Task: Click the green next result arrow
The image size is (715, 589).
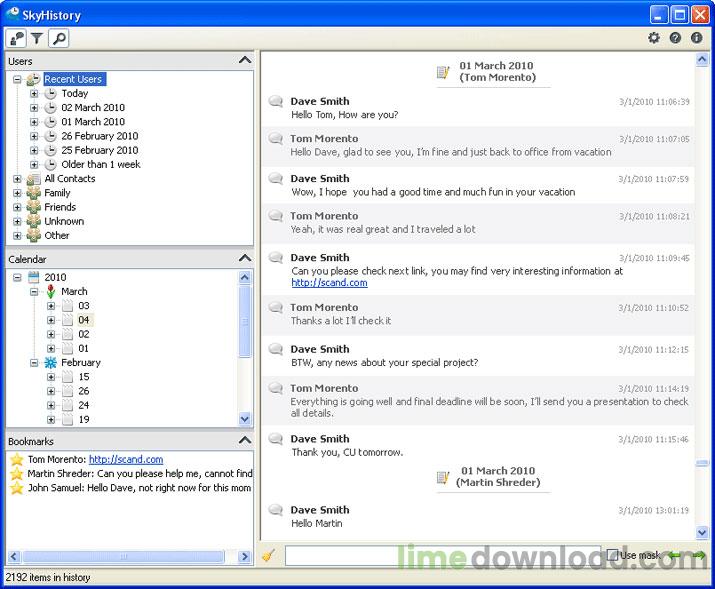Action: [698, 555]
